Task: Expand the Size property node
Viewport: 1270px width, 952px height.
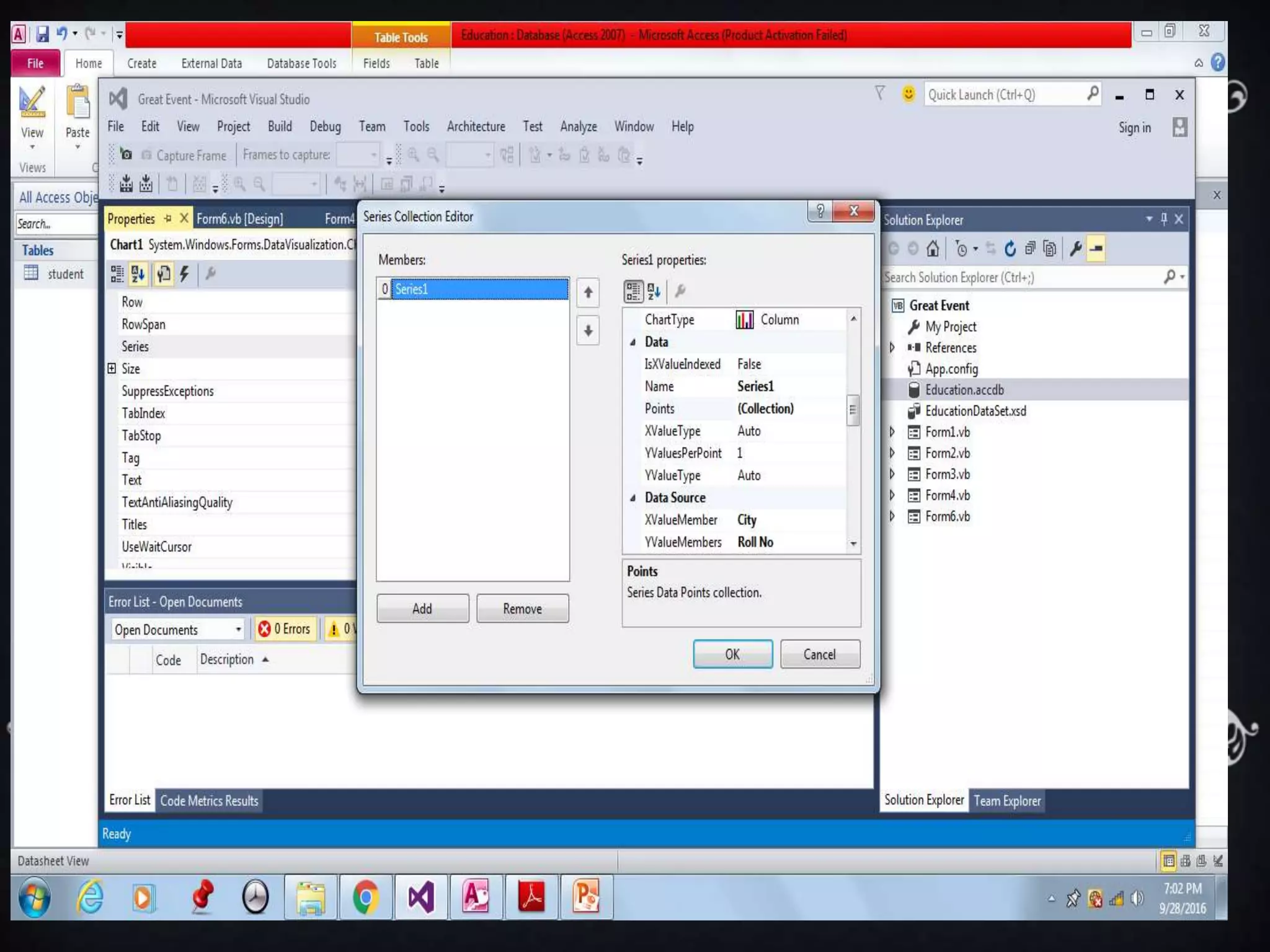Action: click(x=112, y=369)
